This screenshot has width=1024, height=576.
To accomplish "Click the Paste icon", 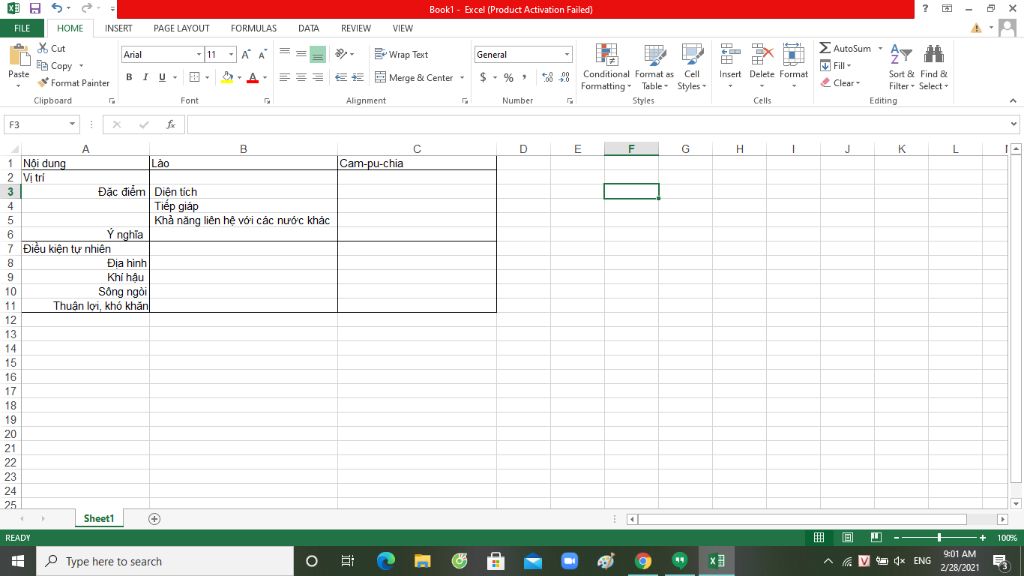I will pyautogui.click(x=18, y=56).
